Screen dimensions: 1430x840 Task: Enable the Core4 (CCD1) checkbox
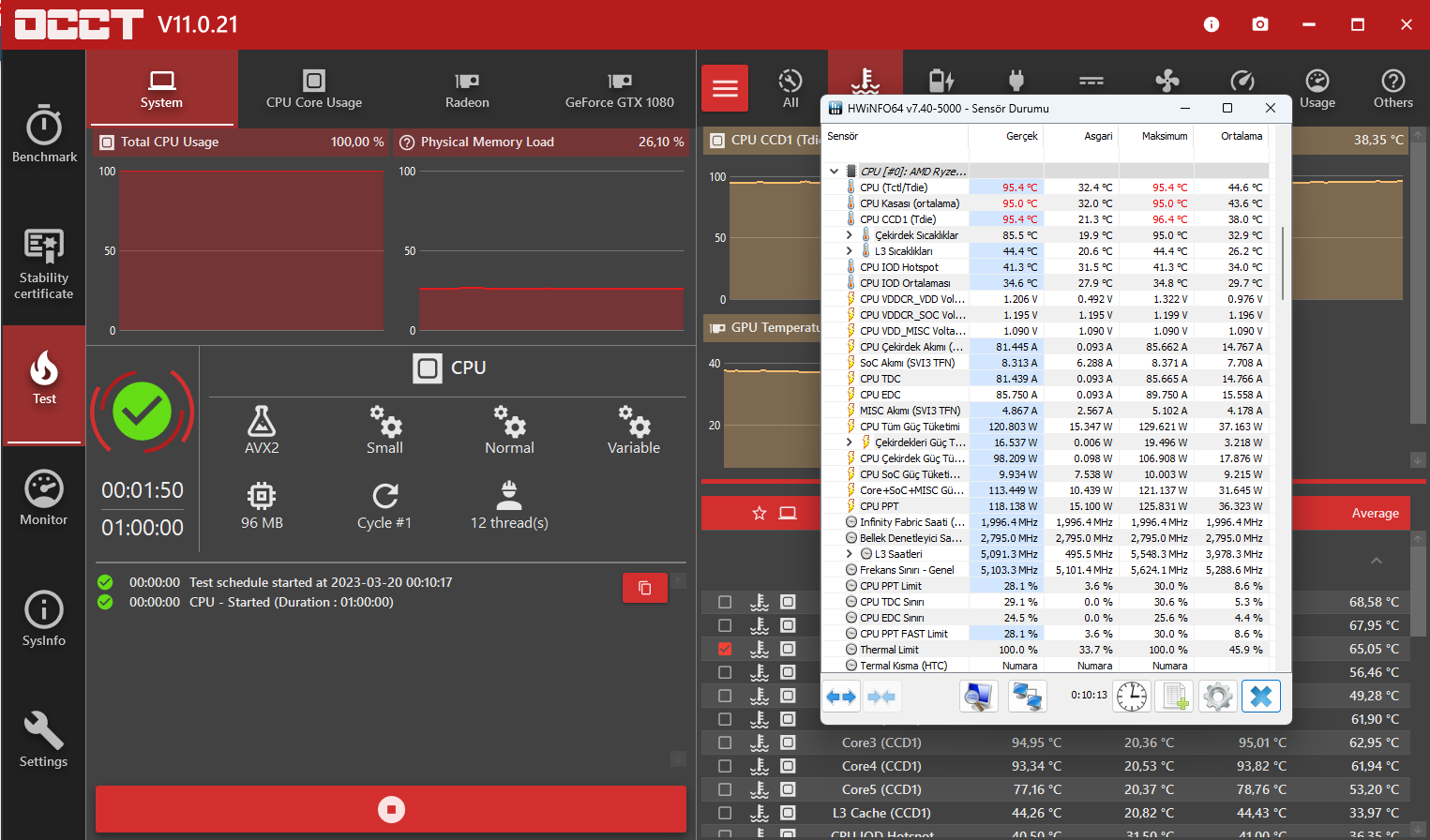tap(725, 766)
